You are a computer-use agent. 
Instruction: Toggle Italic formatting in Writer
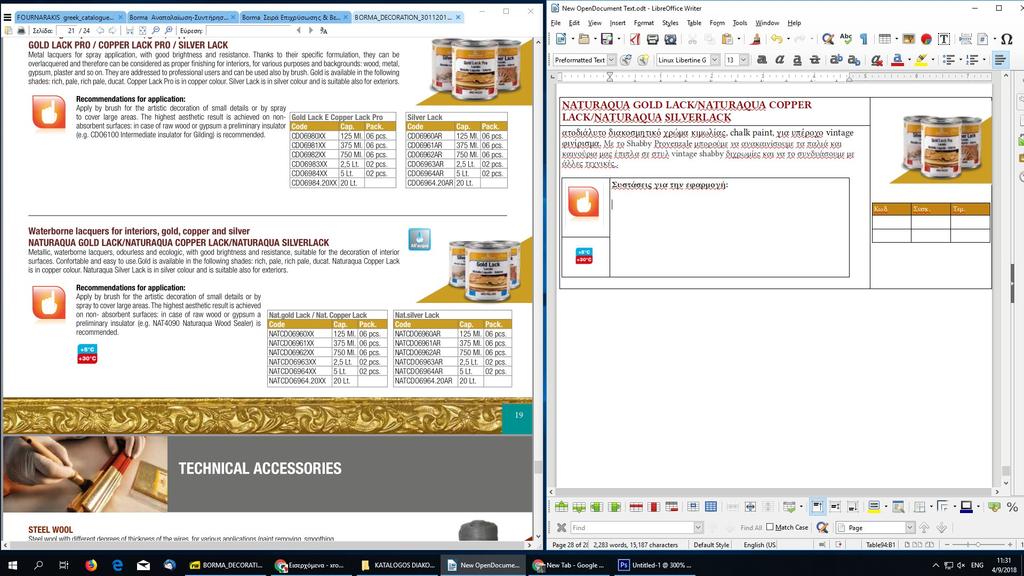[x=779, y=60]
